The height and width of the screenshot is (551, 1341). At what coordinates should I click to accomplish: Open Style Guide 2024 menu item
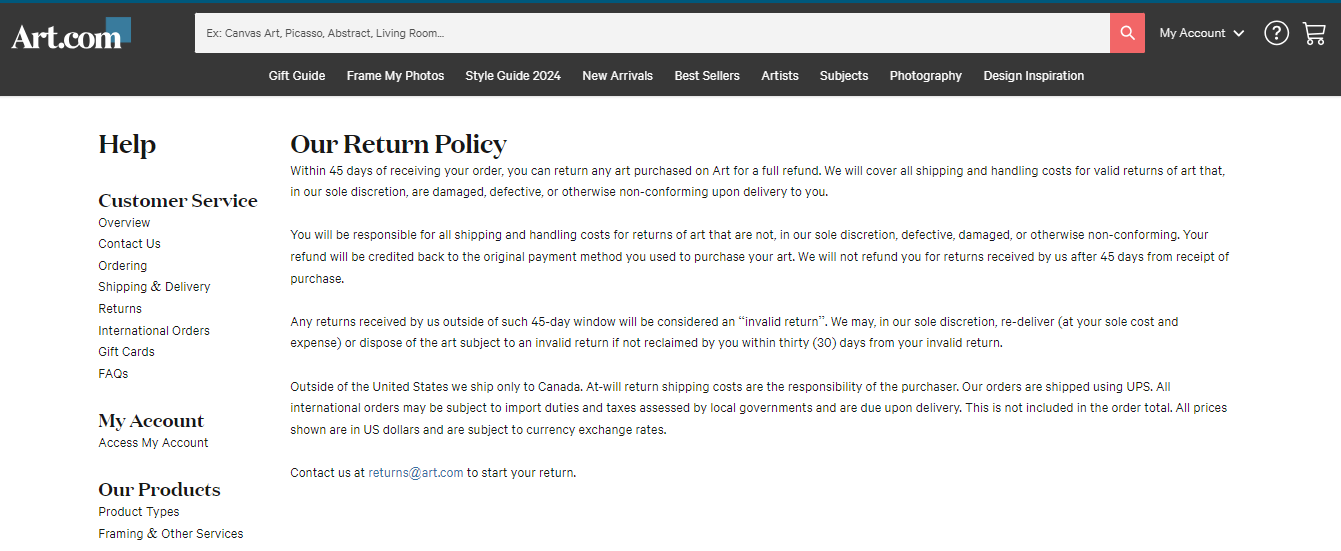pos(513,76)
